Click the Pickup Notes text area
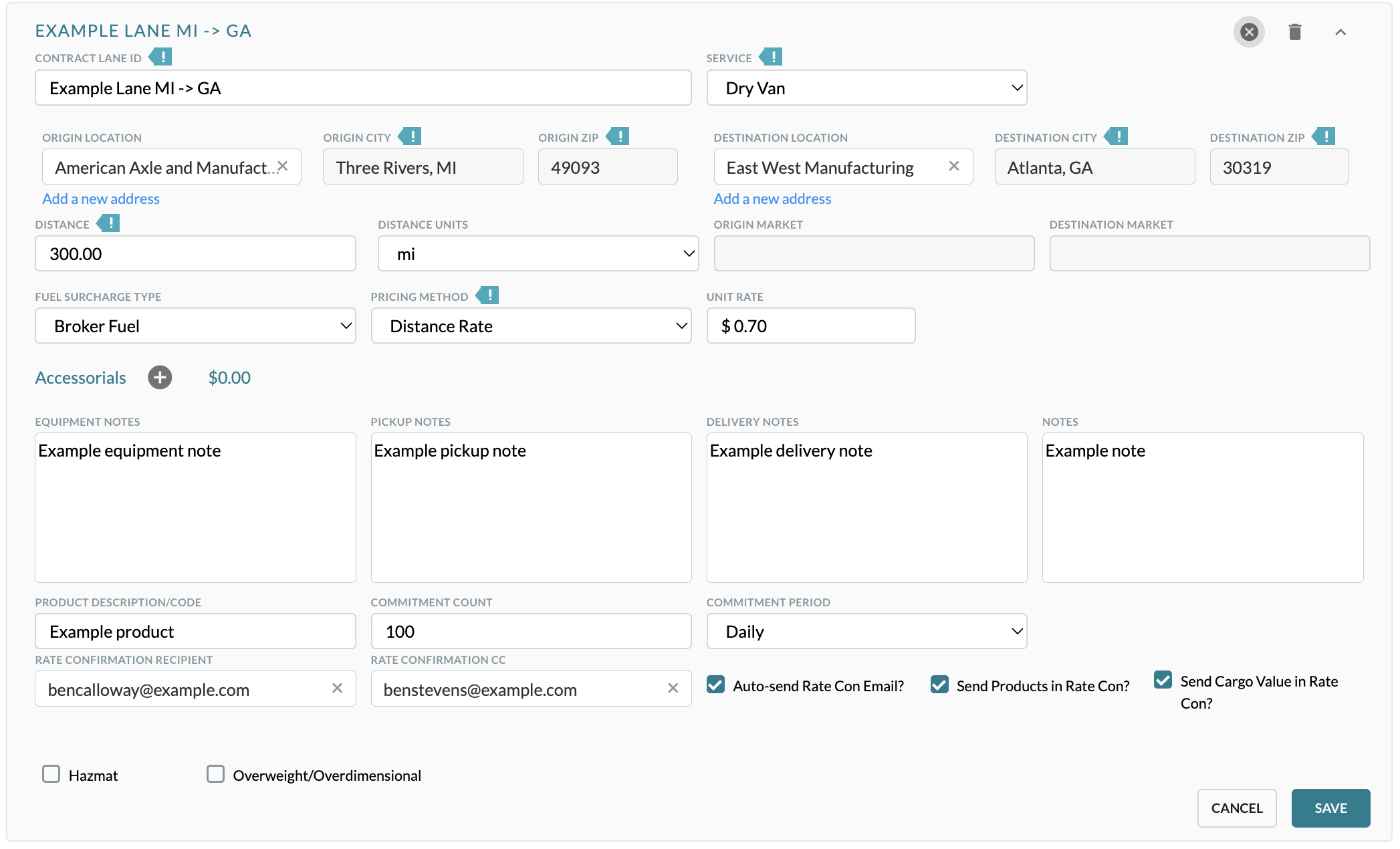This screenshot has height=849, width=1400. (531, 508)
